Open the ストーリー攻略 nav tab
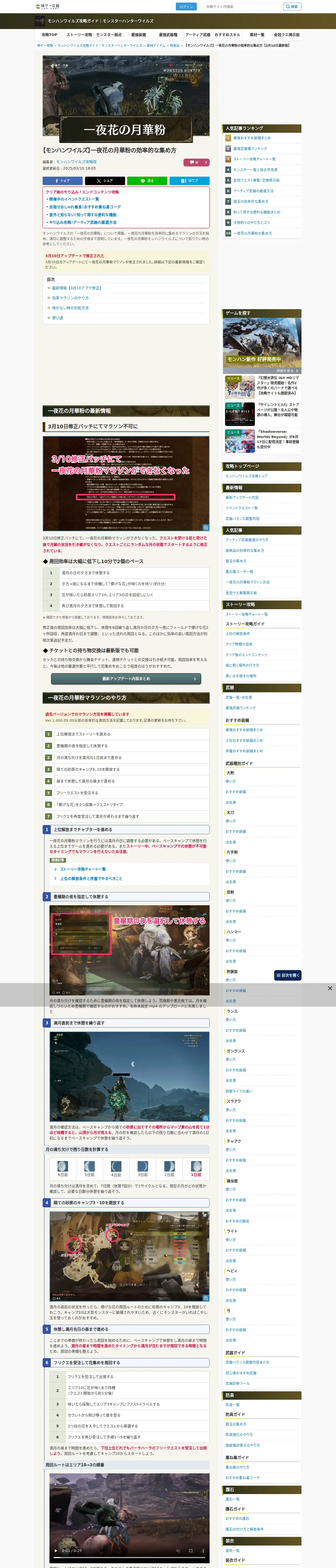Image resolution: width=336 pixels, height=1568 pixels. [x=79, y=35]
